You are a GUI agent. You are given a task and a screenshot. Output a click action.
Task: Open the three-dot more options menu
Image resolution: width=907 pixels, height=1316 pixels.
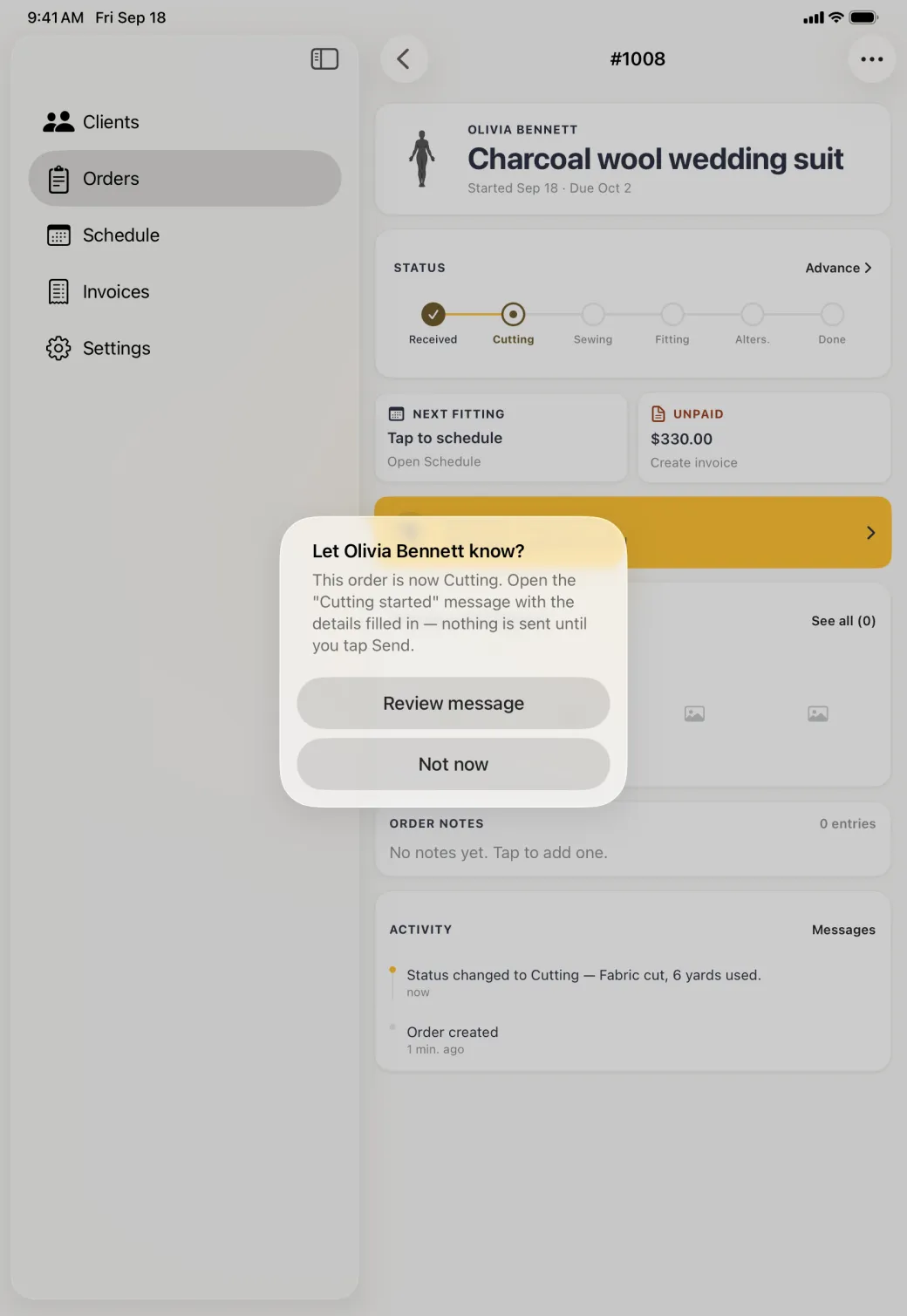click(x=871, y=59)
